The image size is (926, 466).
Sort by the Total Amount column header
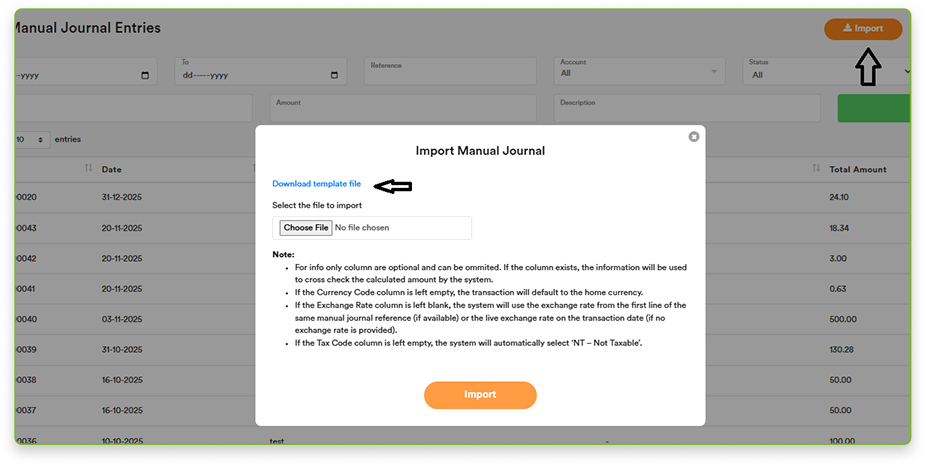(857, 169)
